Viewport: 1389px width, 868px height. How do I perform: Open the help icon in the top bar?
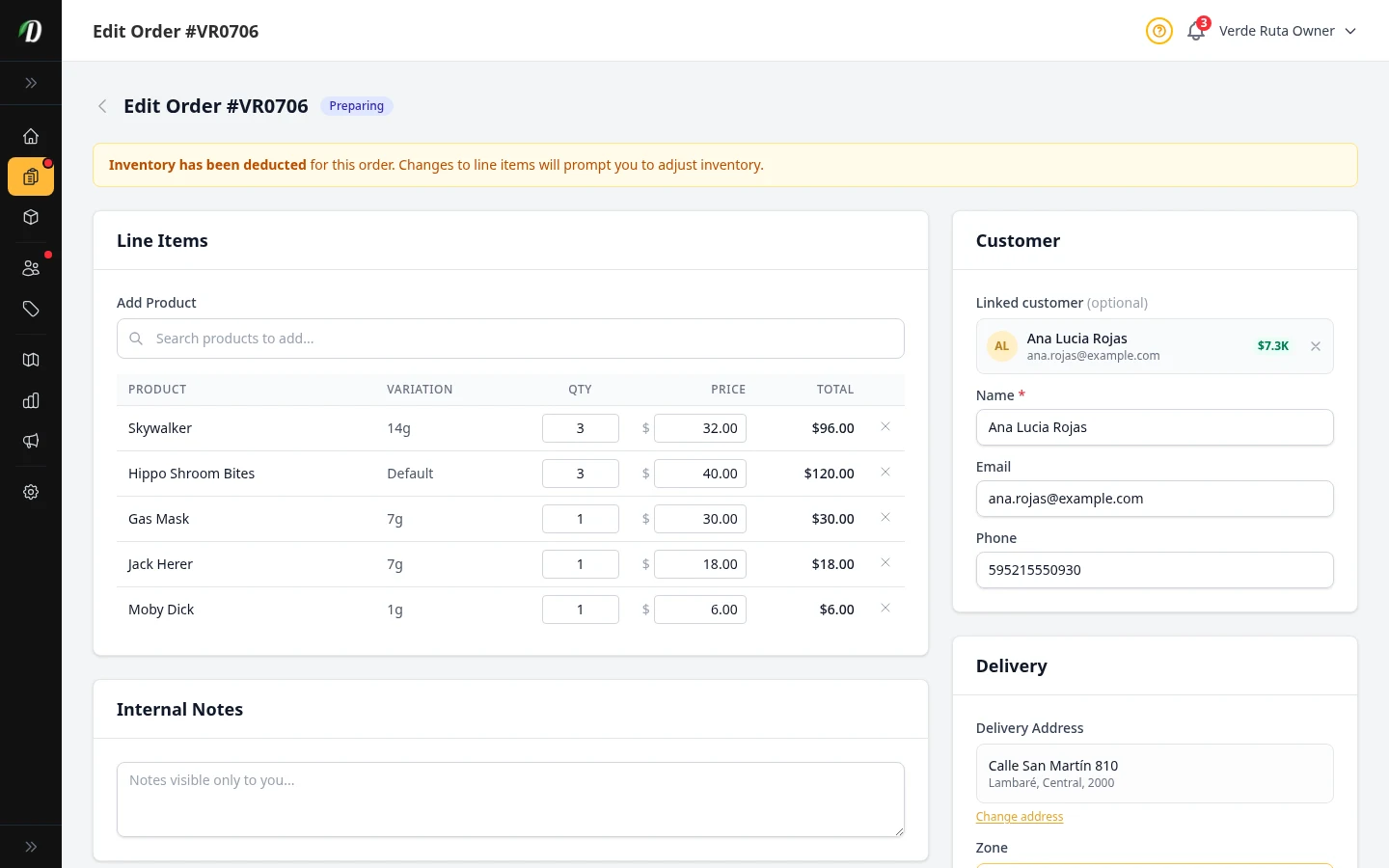pos(1158,31)
